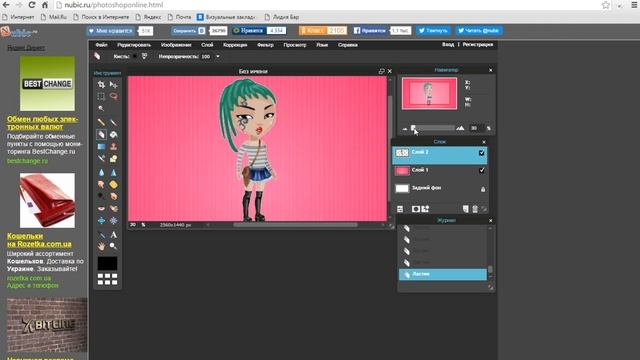This screenshot has width=640, height=360.
Task: Click the Navigator zoom slider track
Action: [x=432, y=128]
